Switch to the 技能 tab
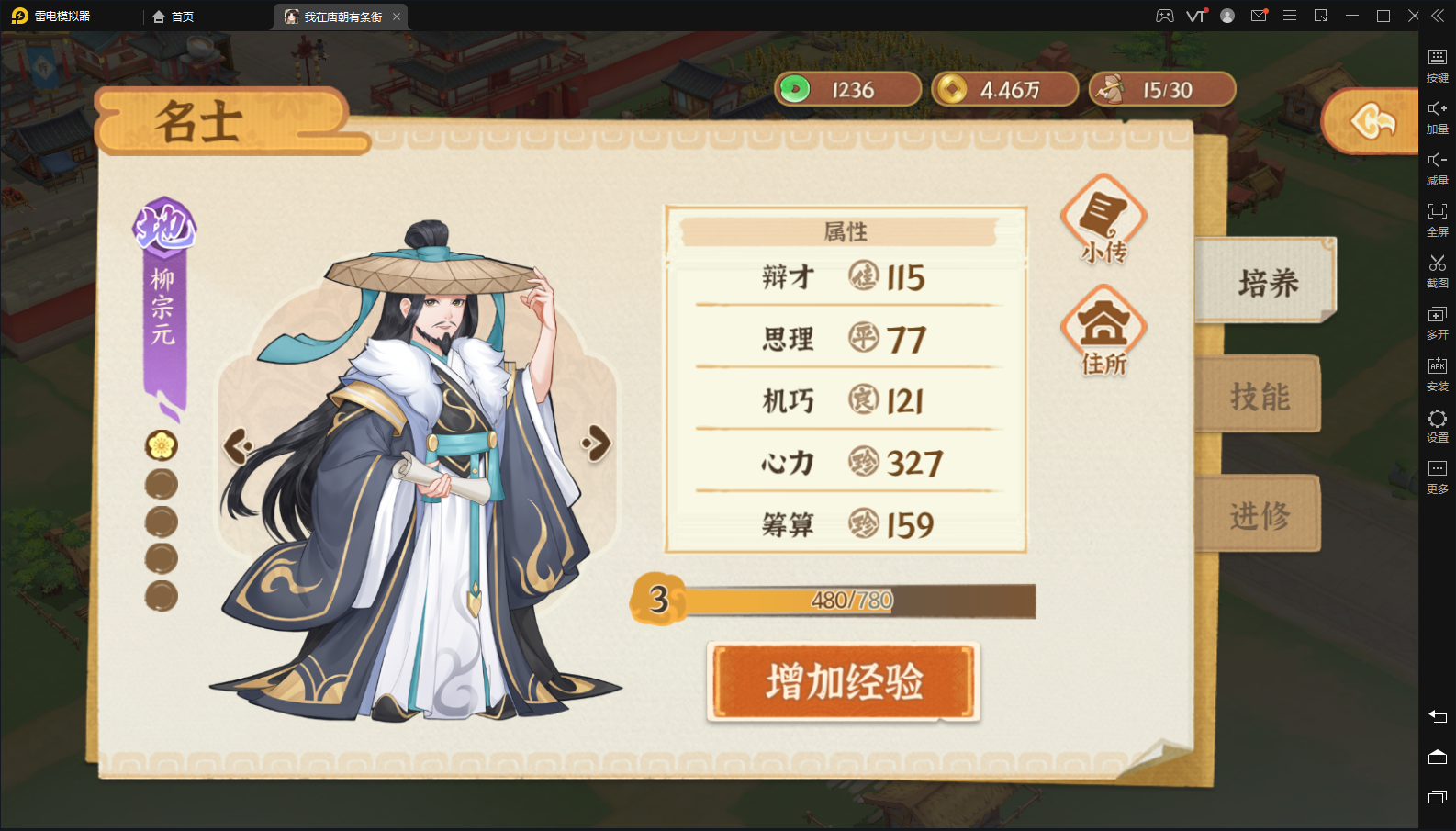1456x831 pixels. pos(1259,396)
